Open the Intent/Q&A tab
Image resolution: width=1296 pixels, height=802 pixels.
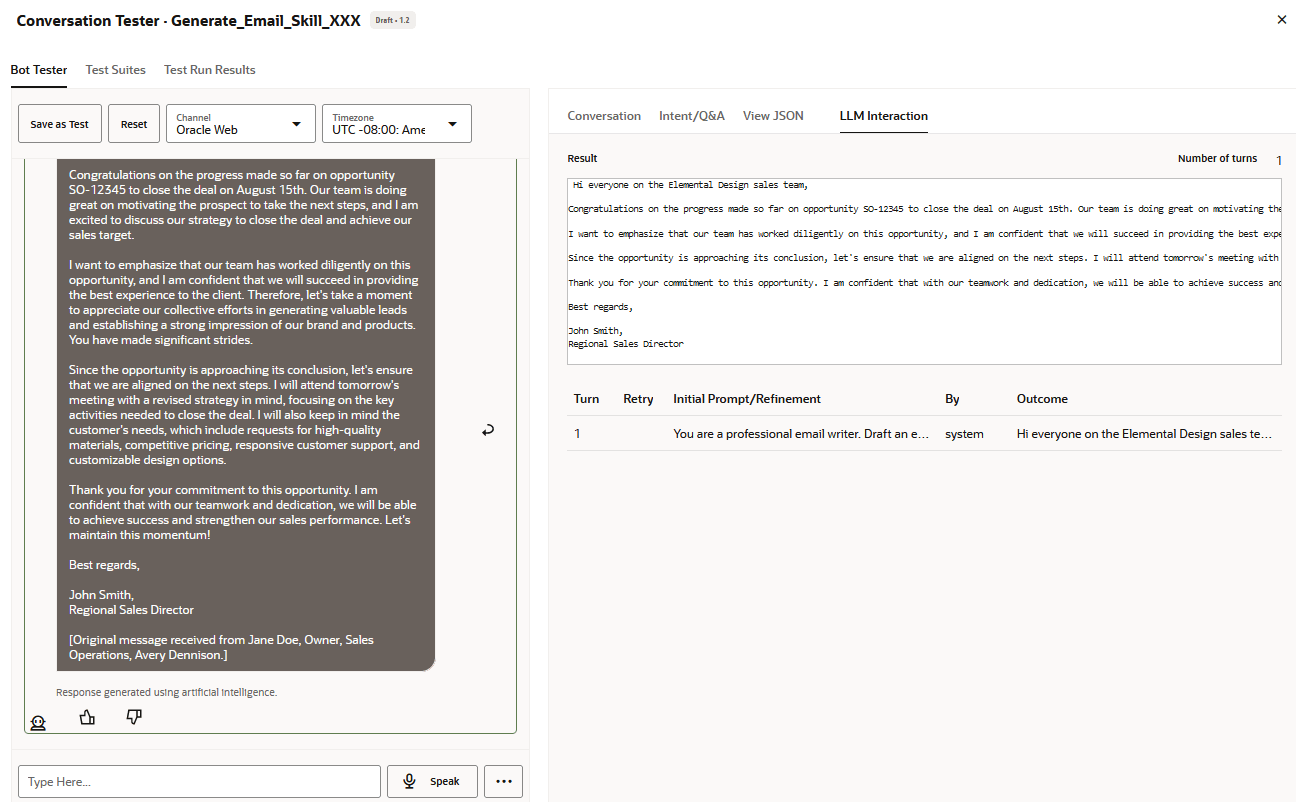[x=692, y=116]
